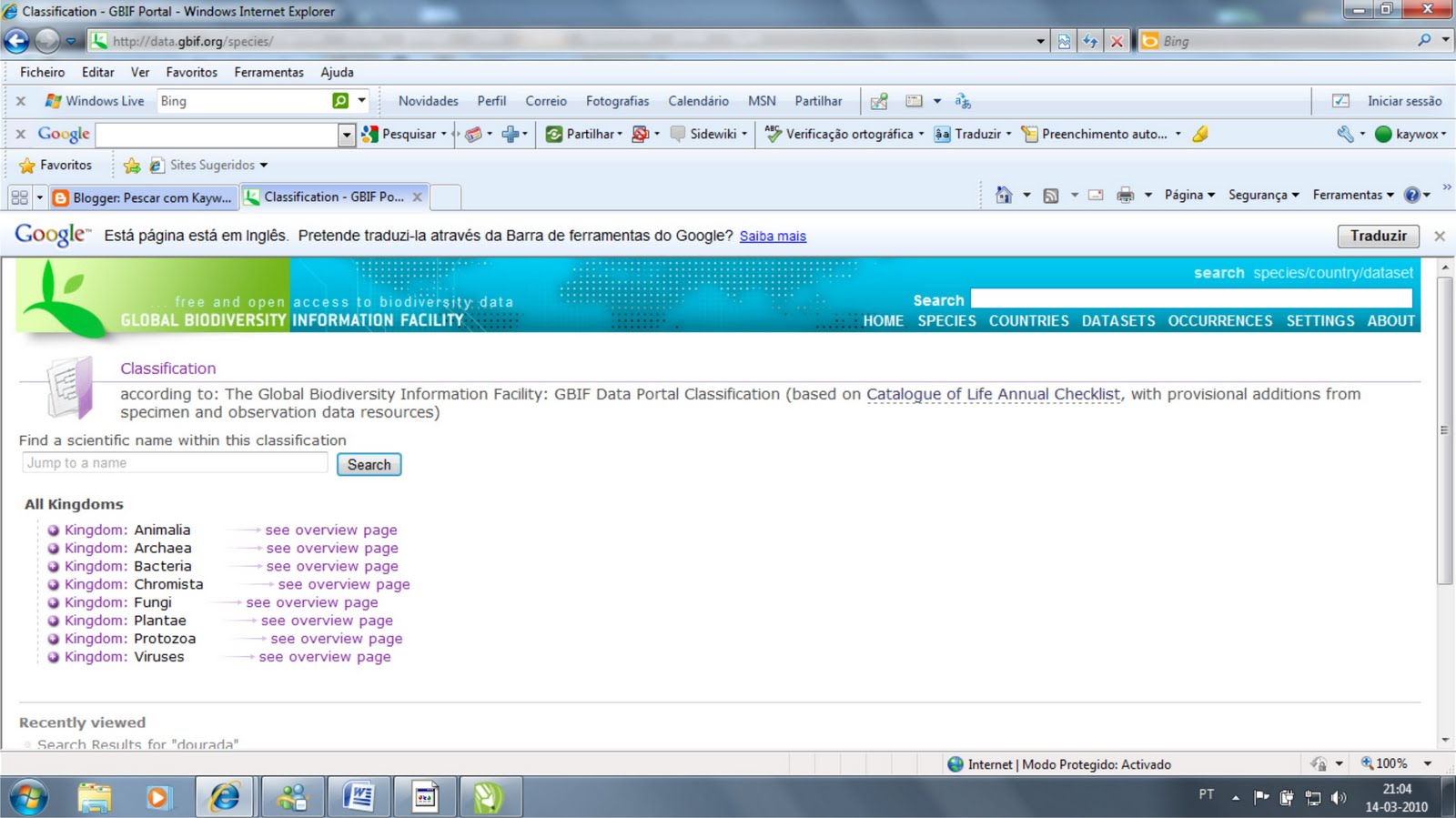This screenshot has width=1456, height=818.
Task: Open the address bar dropdown arrow
Action: click(x=1040, y=41)
